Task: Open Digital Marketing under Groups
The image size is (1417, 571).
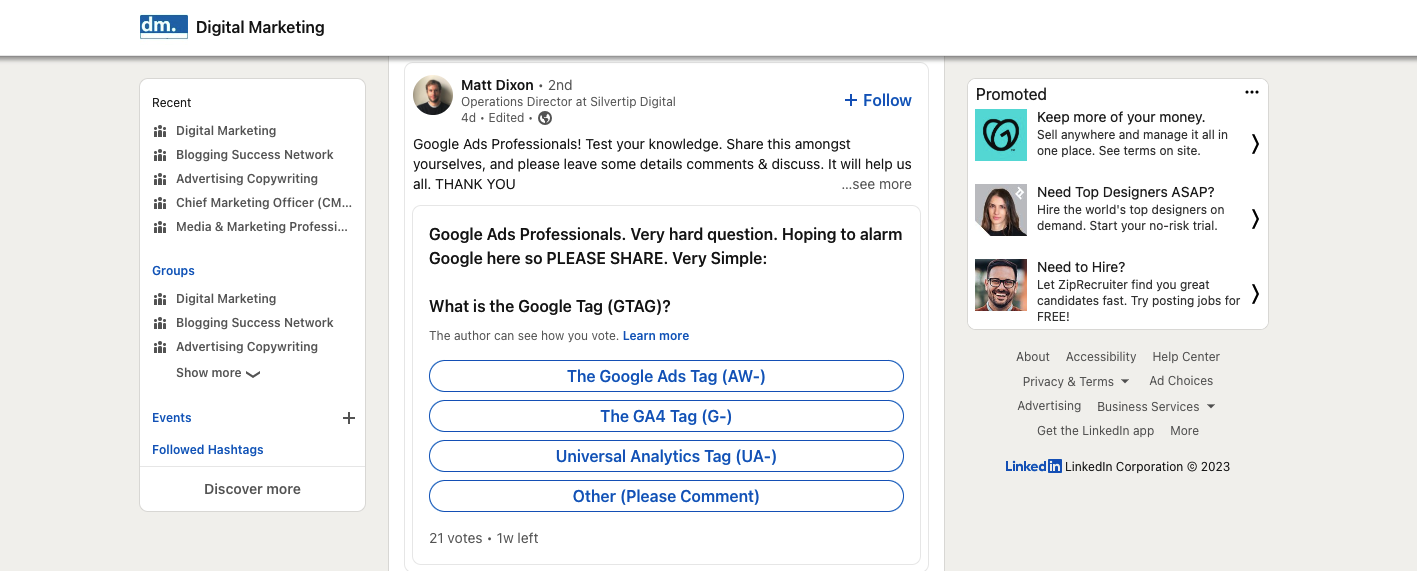Action: pos(226,299)
